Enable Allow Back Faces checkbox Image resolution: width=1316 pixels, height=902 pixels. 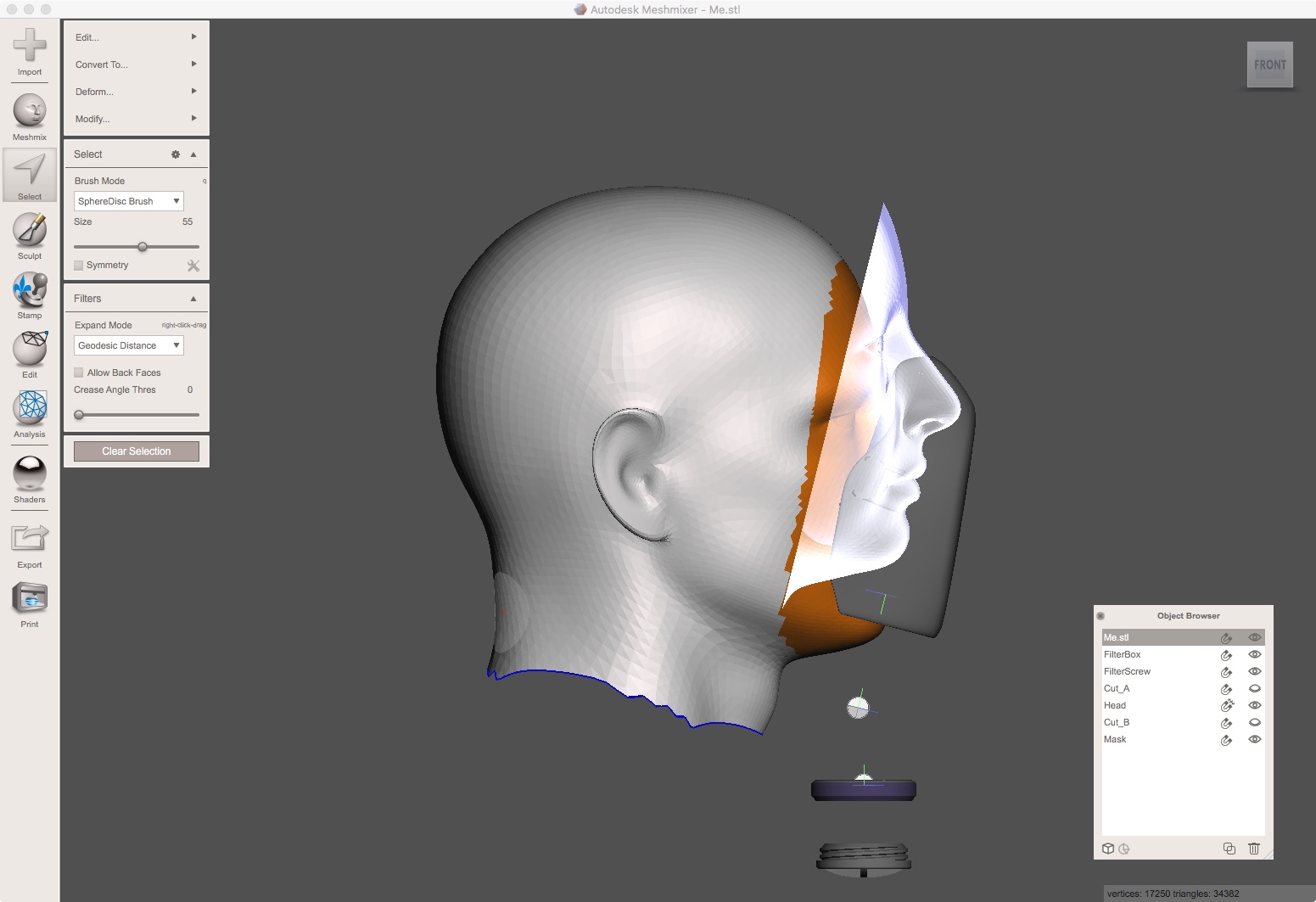click(79, 373)
